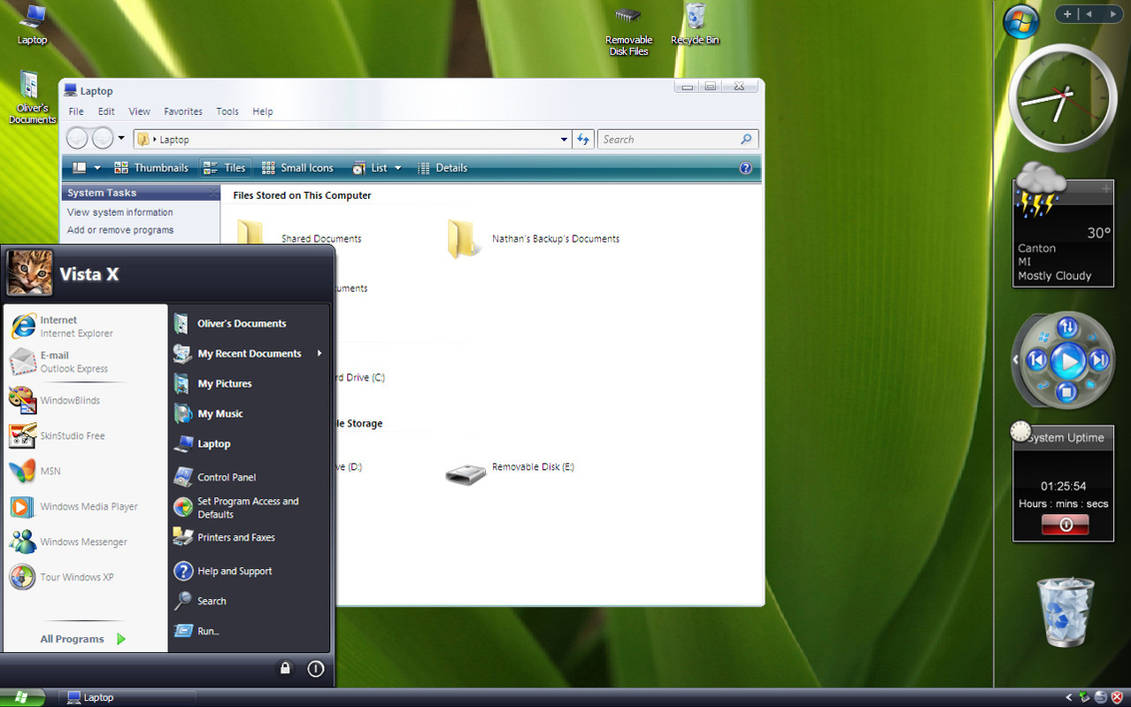
Task: Click the padlock lock button on the Start menu
Action: pyautogui.click(x=285, y=668)
